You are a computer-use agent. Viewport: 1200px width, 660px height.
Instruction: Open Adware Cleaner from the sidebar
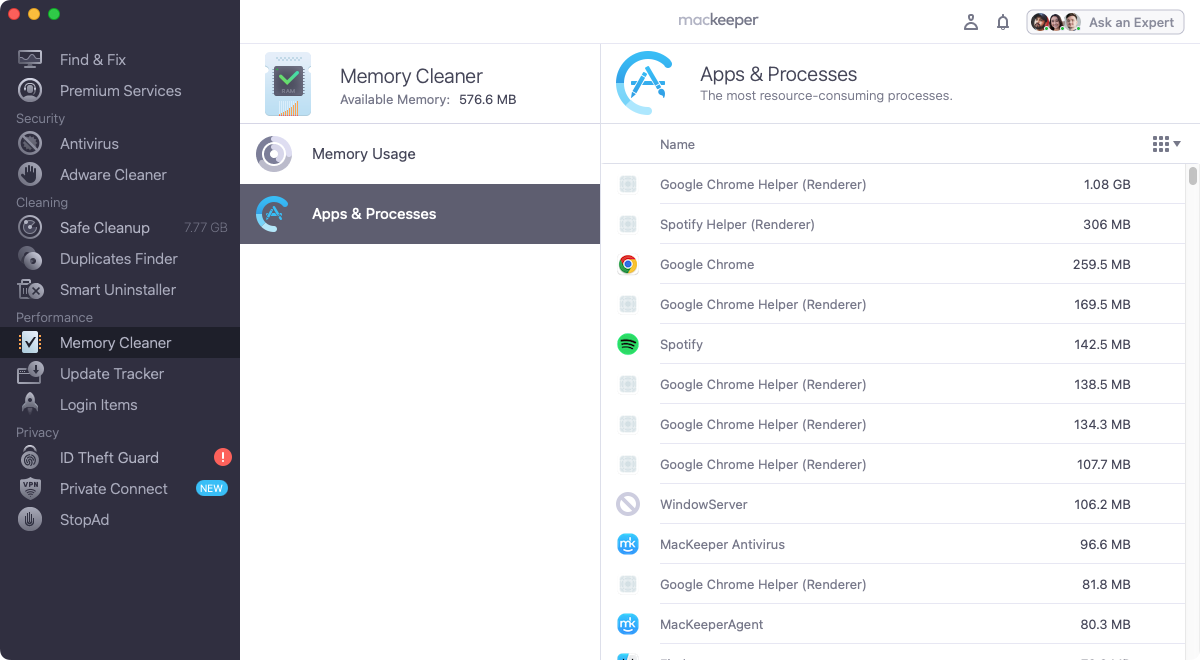[x=120, y=174]
